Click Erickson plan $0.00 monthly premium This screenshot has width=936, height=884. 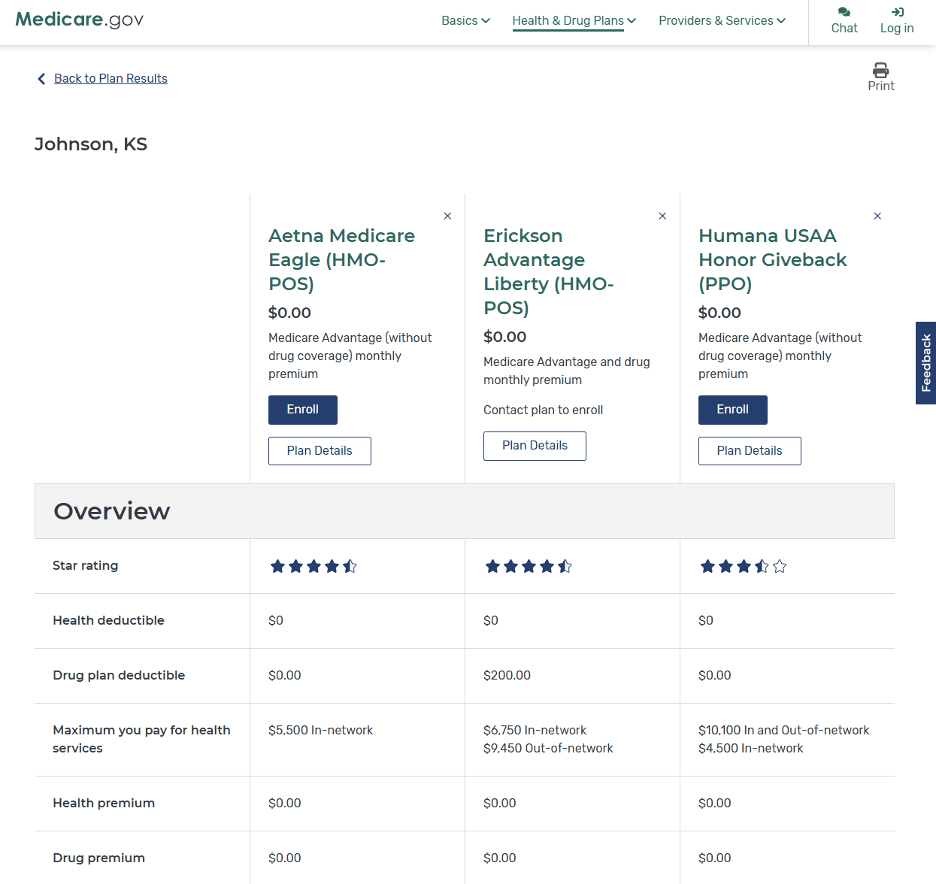504,337
